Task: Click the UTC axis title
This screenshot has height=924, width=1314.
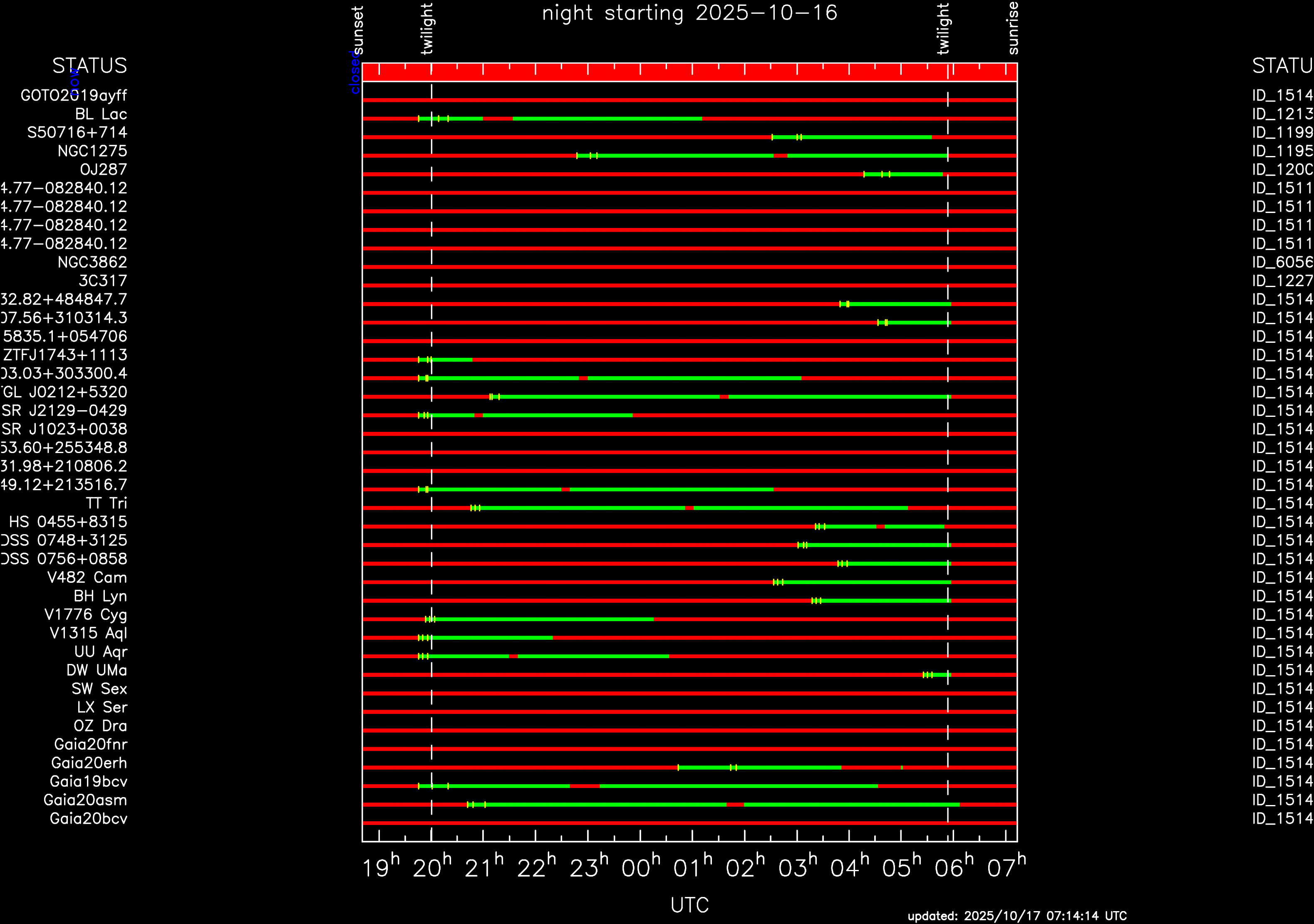Action: [x=689, y=905]
